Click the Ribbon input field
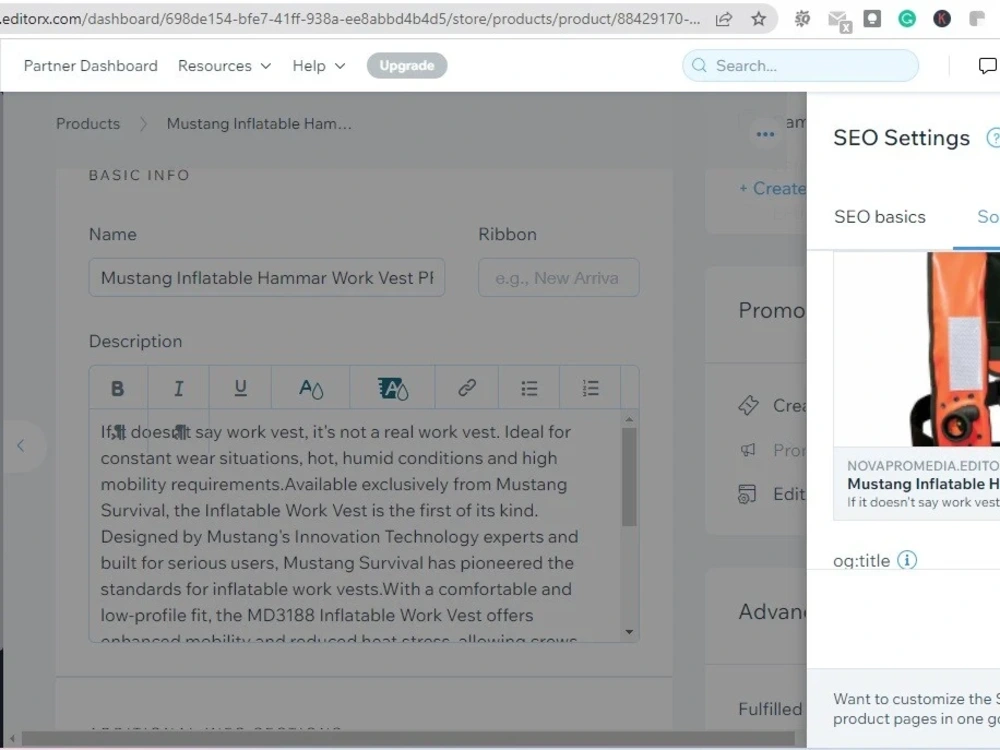 click(559, 277)
